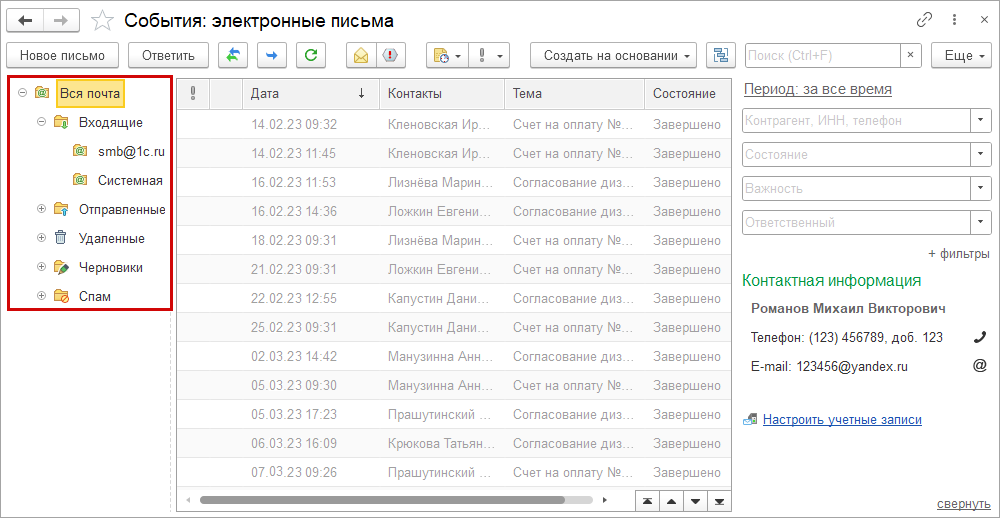Jump to the last row of list
Image resolution: width=1000 pixels, height=518 pixels.
coord(719,500)
